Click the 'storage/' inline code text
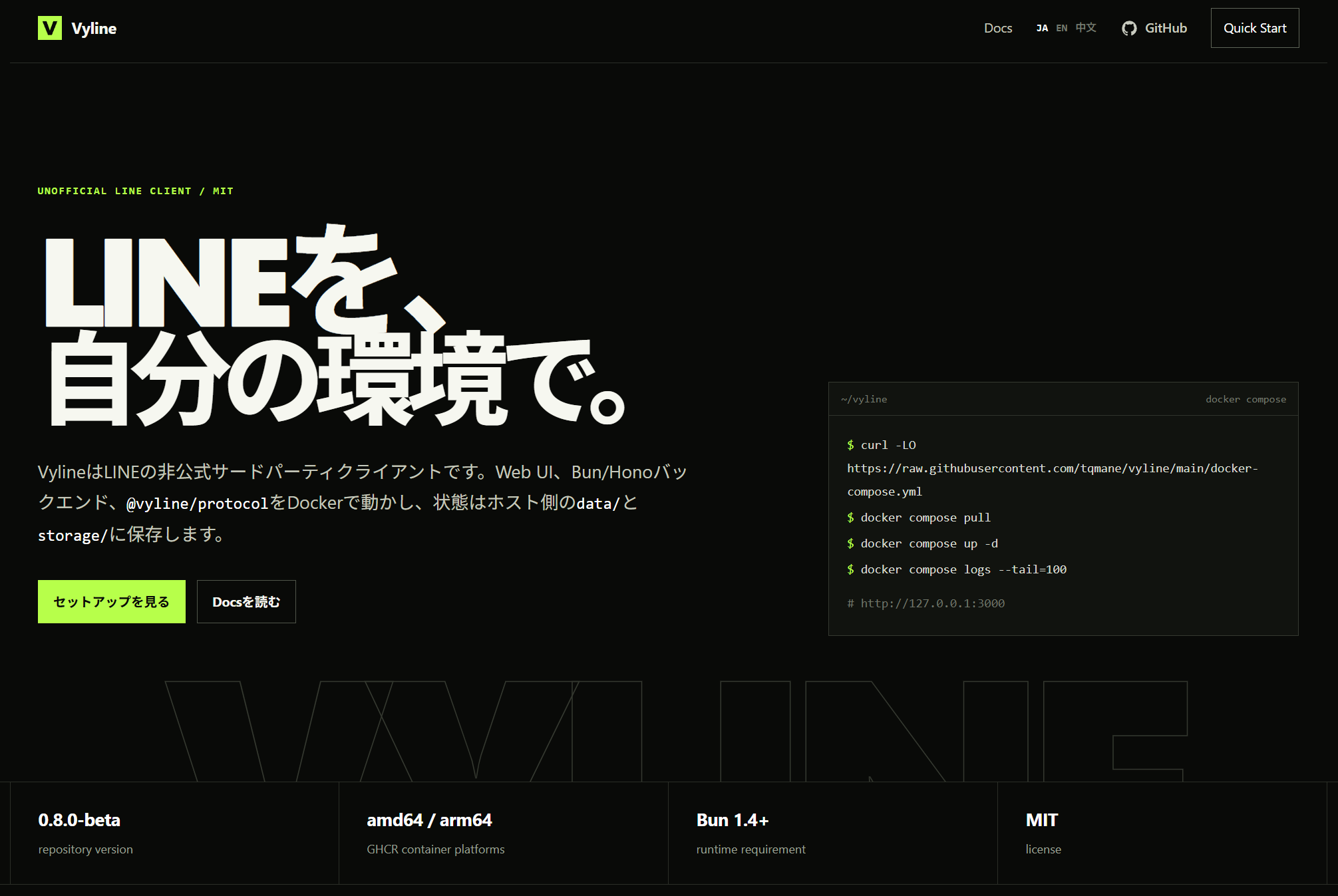Image resolution: width=1338 pixels, height=896 pixels. click(x=73, y=535)
